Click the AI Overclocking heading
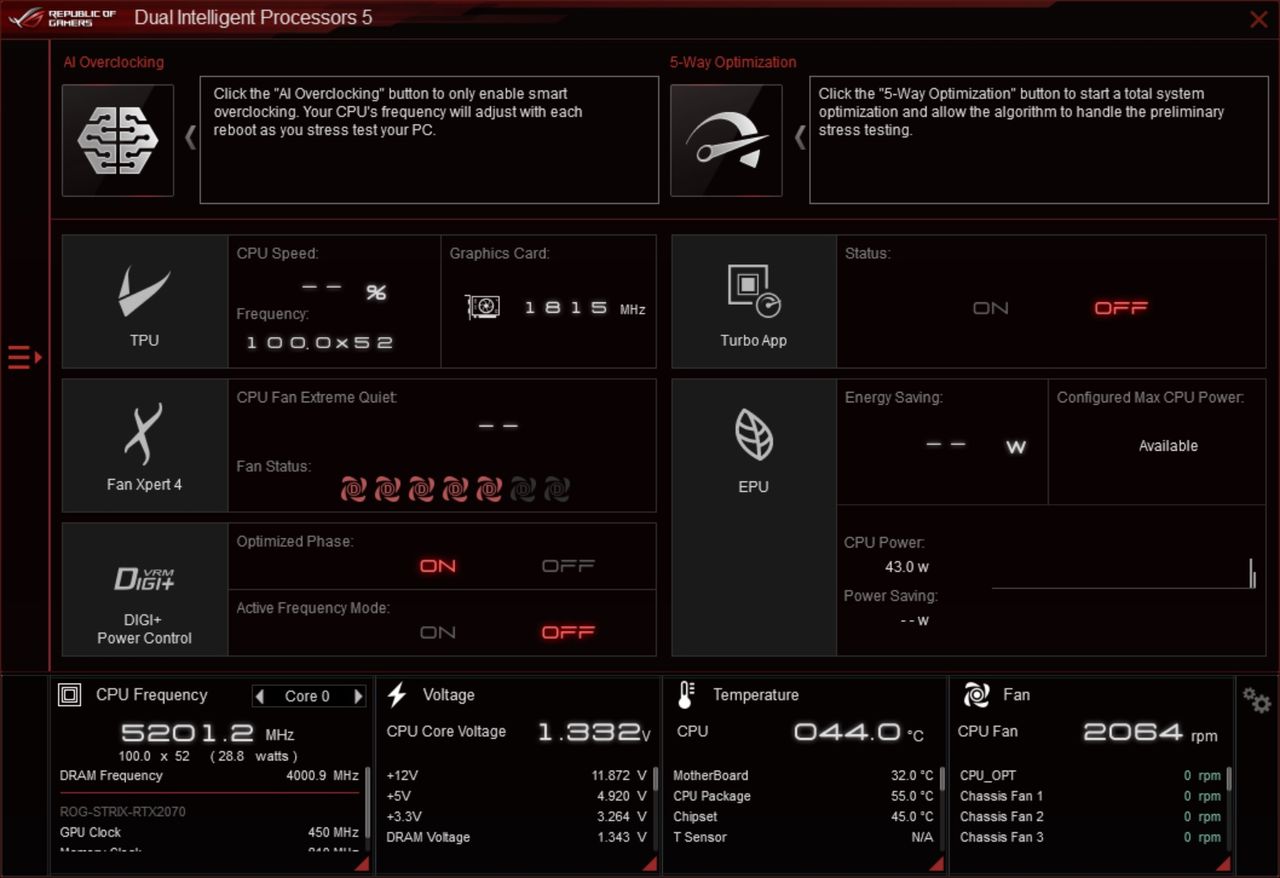This screenshot has height=878, width=1280. pos(114,62)
